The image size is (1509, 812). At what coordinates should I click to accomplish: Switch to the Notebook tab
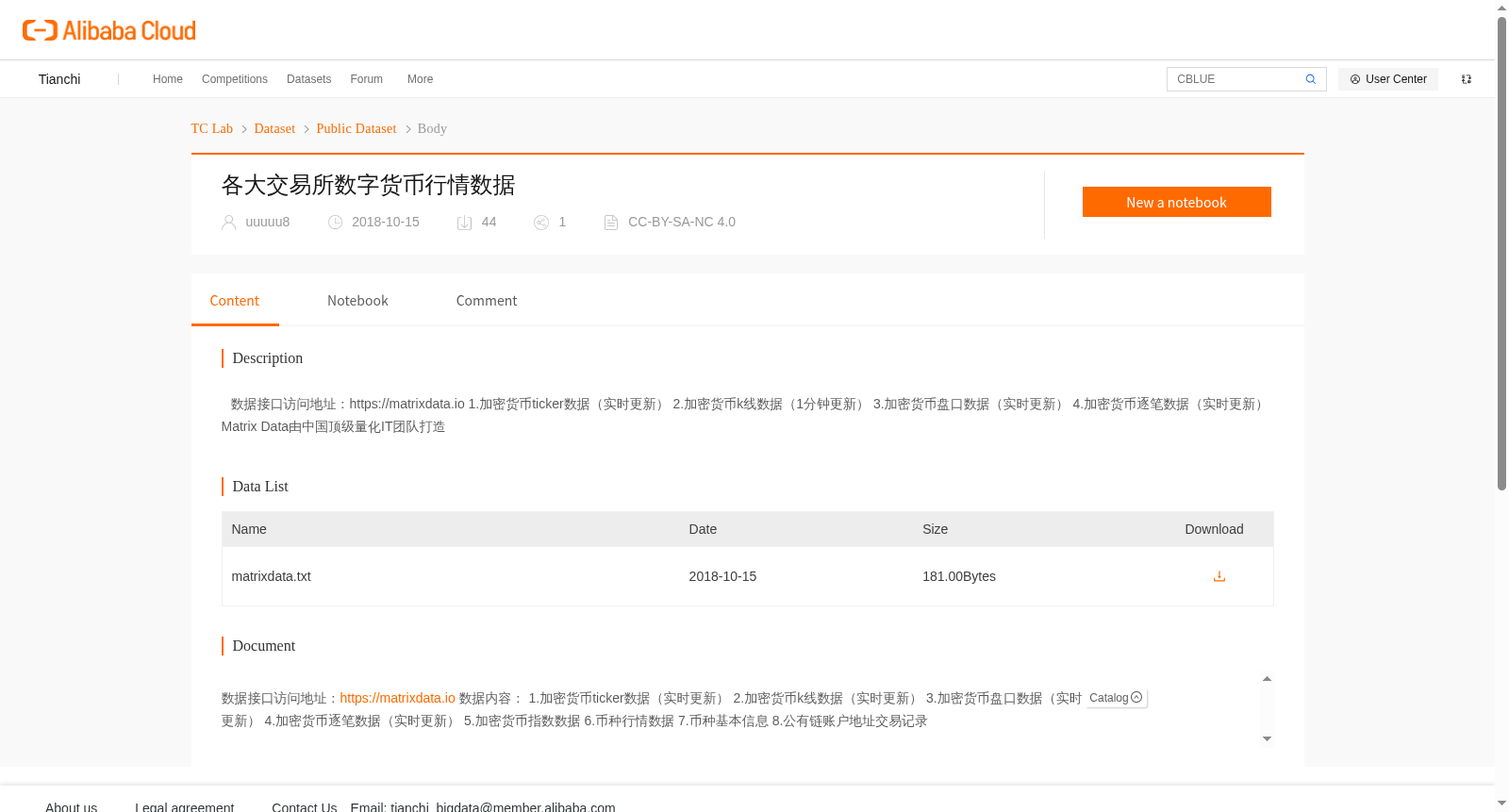point(357,301)
